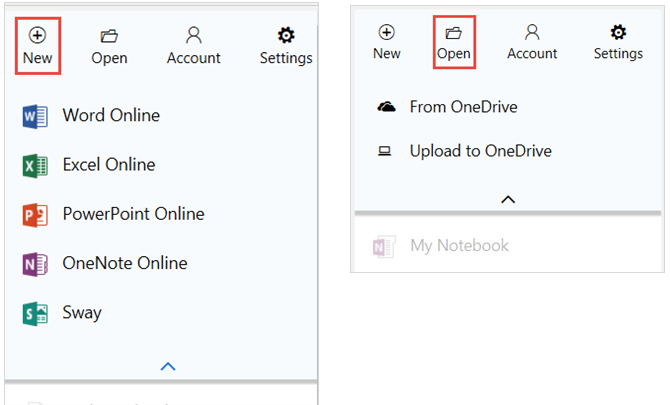This screenshot has width=670, height=405.
Task: Open My Notebook entry
Action: pos(459,246)
